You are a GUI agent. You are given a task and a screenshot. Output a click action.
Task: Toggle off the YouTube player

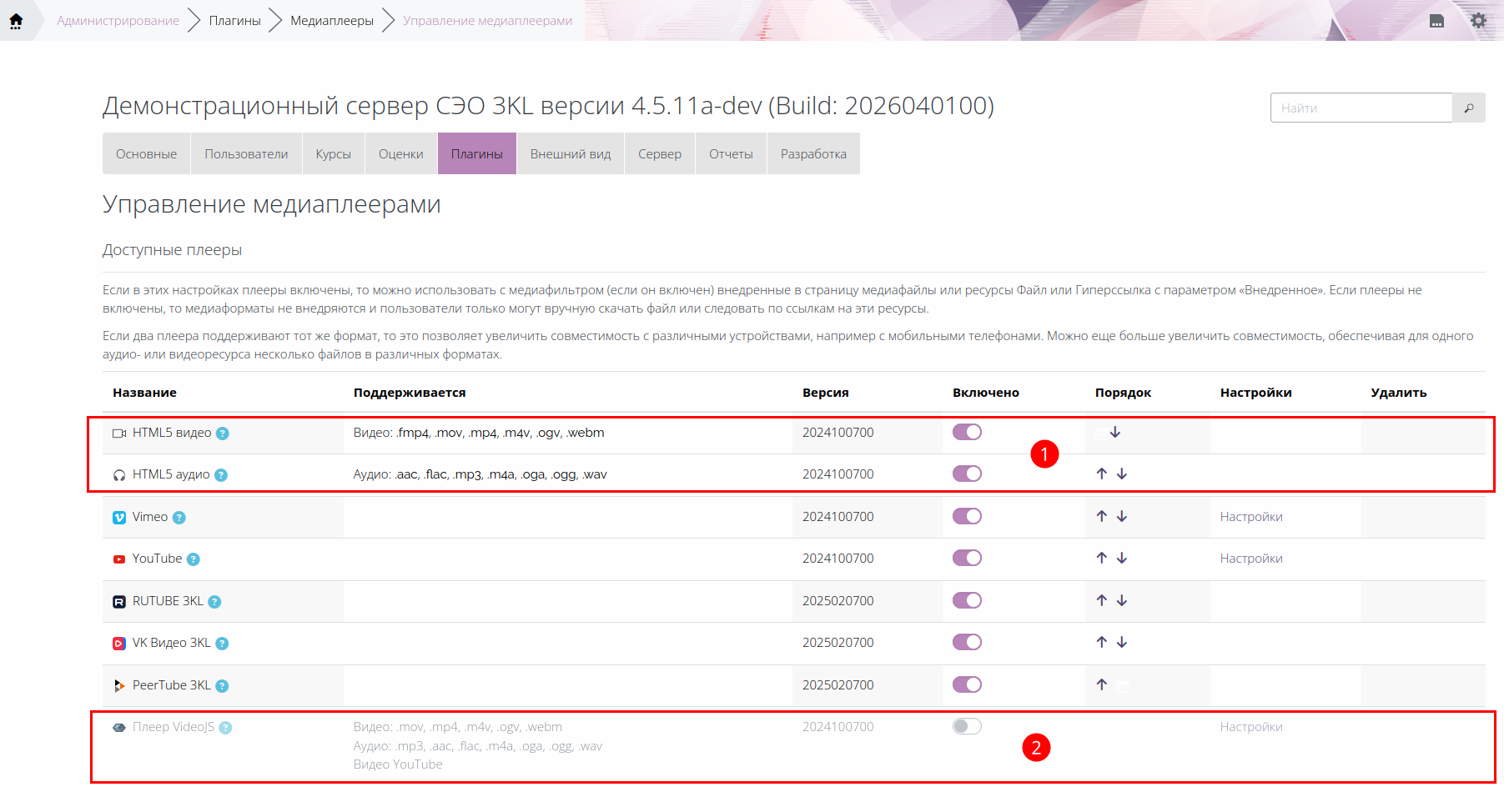pos(967,558)
